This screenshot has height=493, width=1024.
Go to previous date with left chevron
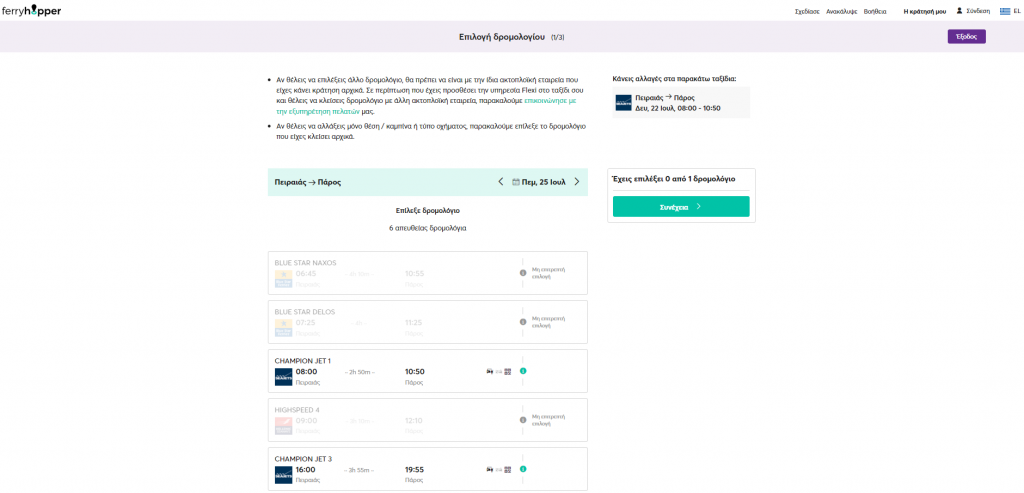[501, 182]
